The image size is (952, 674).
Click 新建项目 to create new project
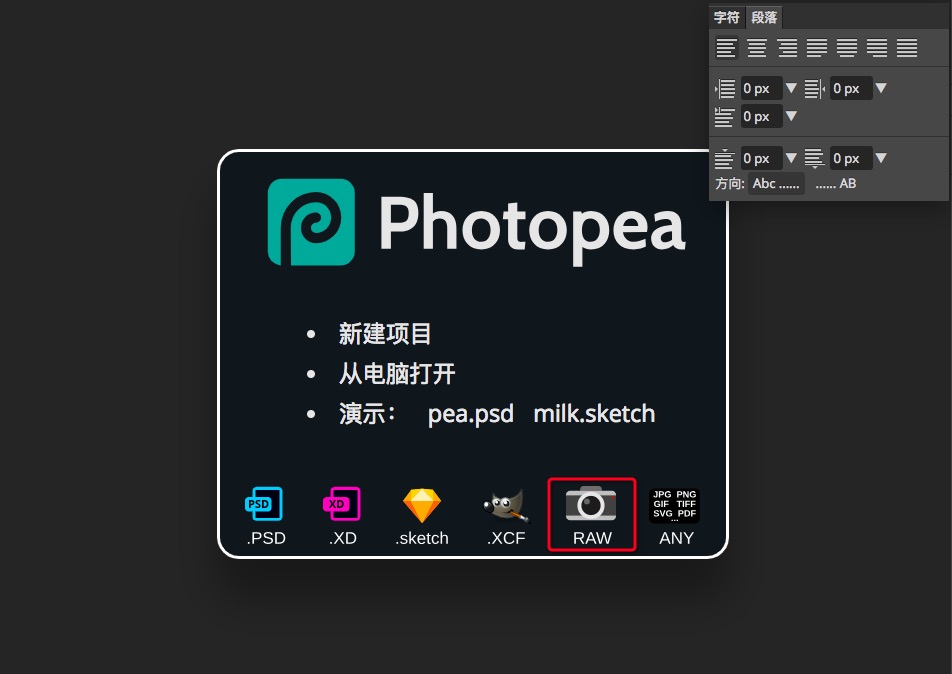[385, 334]
